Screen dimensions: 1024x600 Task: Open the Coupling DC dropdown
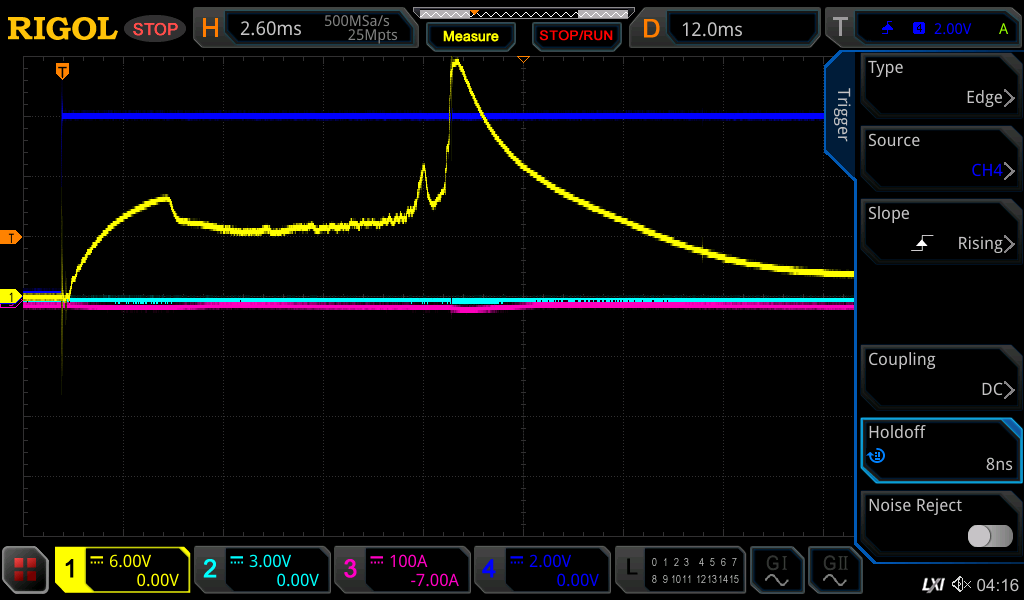[x=940, y=375]
